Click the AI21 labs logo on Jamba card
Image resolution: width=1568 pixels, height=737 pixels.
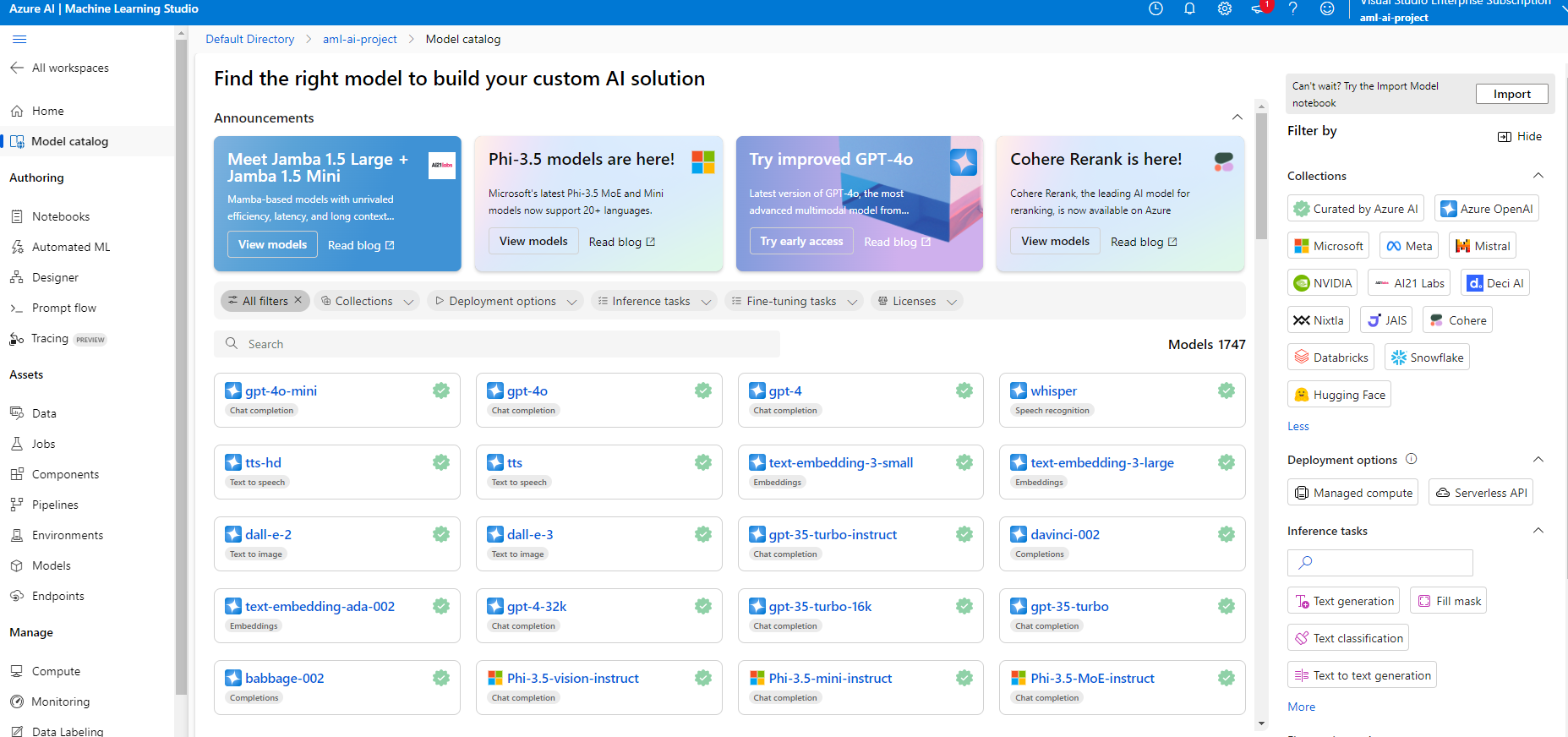click(x=442, y=166)
